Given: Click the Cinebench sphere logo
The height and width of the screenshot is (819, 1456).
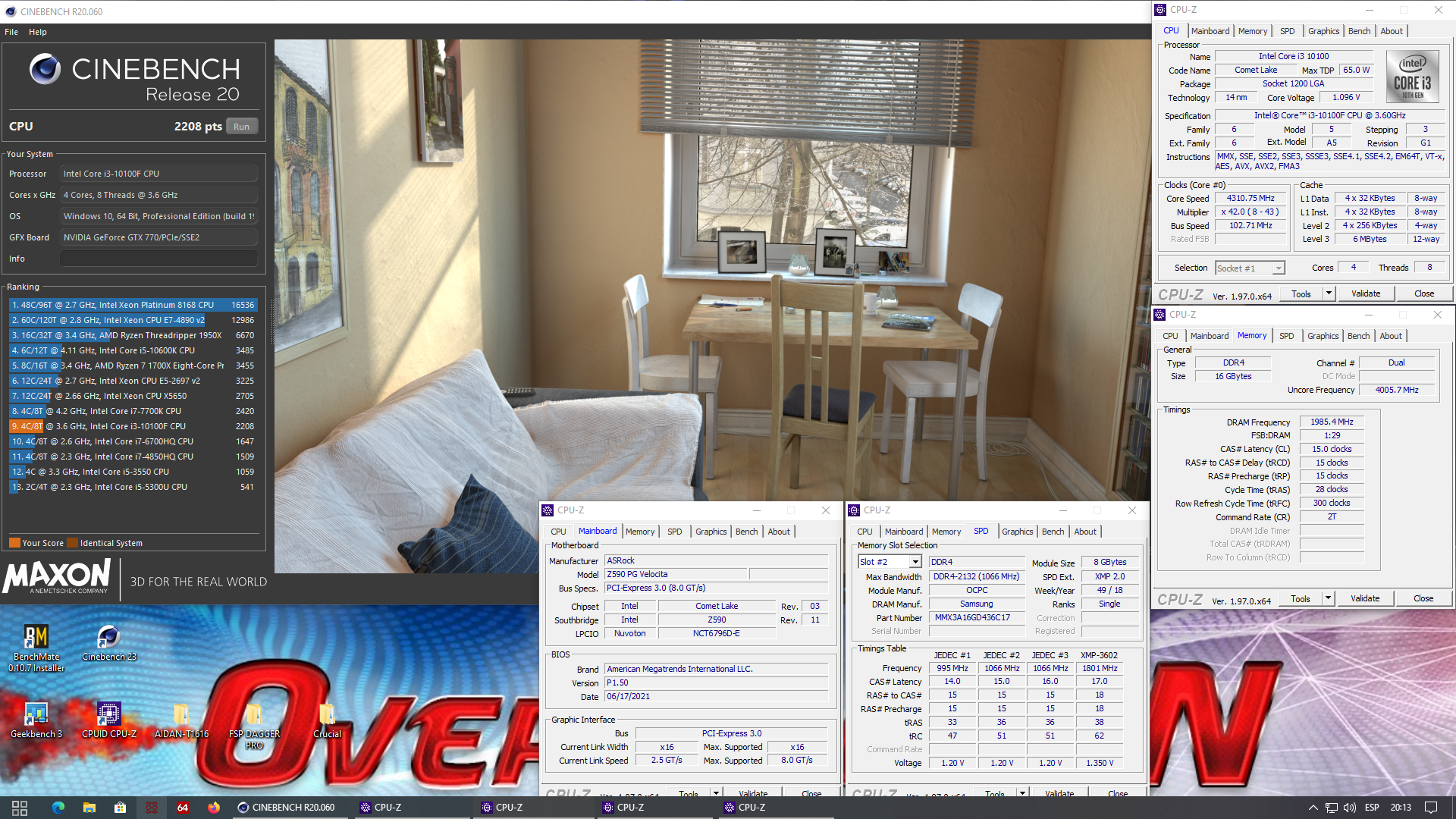Looking at the screenshot, I should [45, 69].
